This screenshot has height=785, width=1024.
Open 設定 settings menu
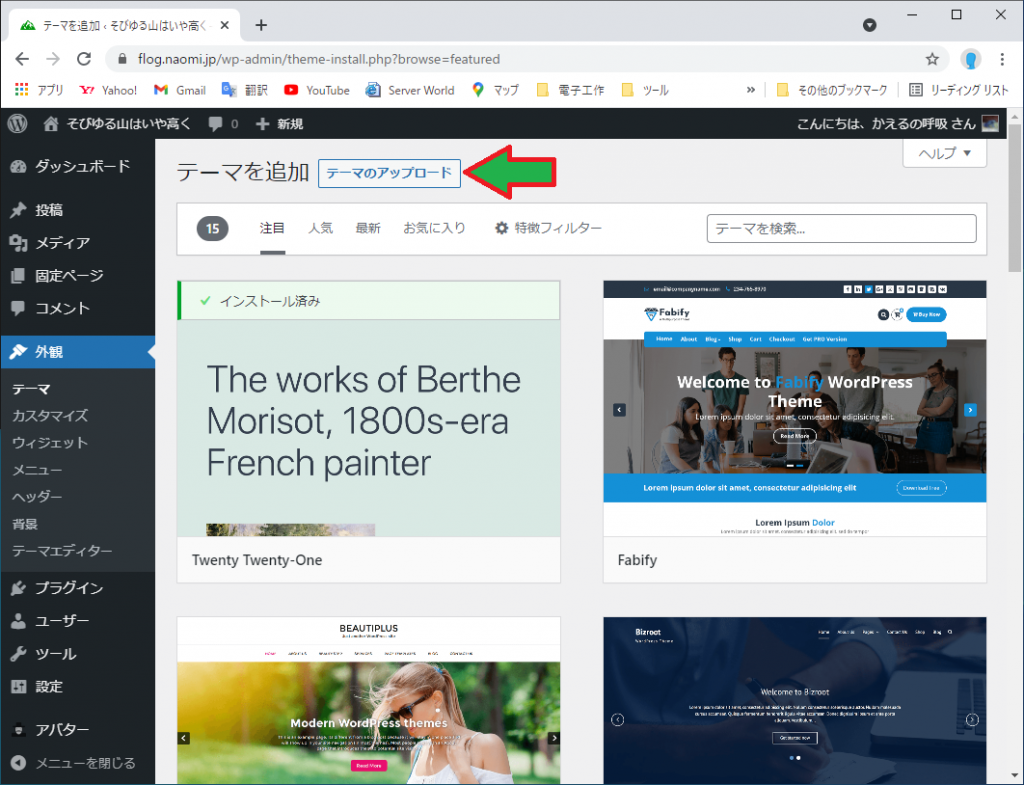pos(78,686)
